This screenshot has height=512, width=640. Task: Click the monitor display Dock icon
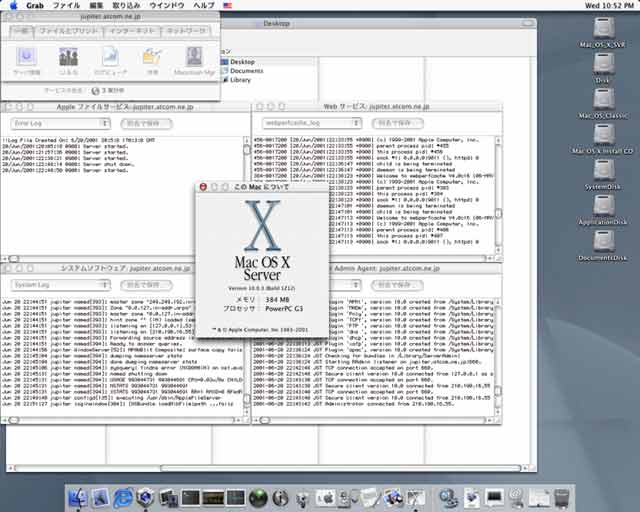[494, 498]
